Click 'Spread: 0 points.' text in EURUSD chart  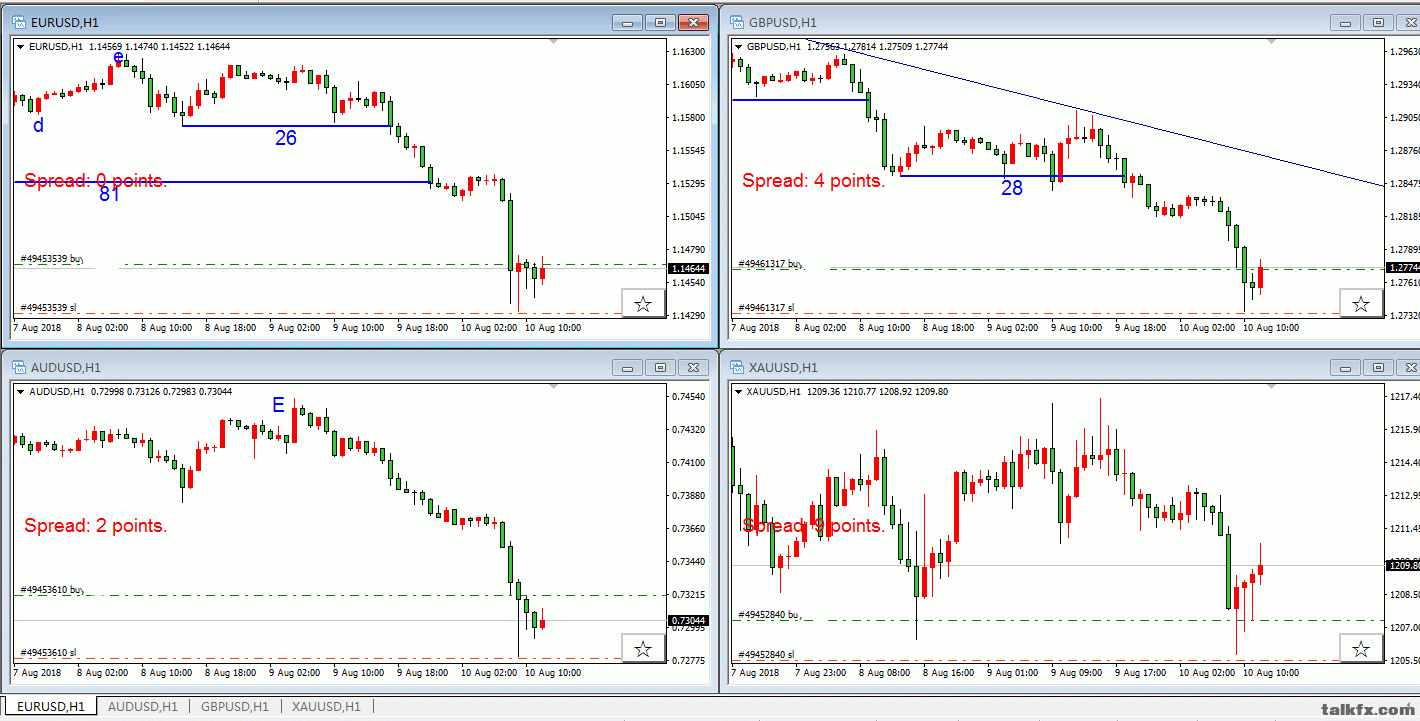[x=96, y=181]
